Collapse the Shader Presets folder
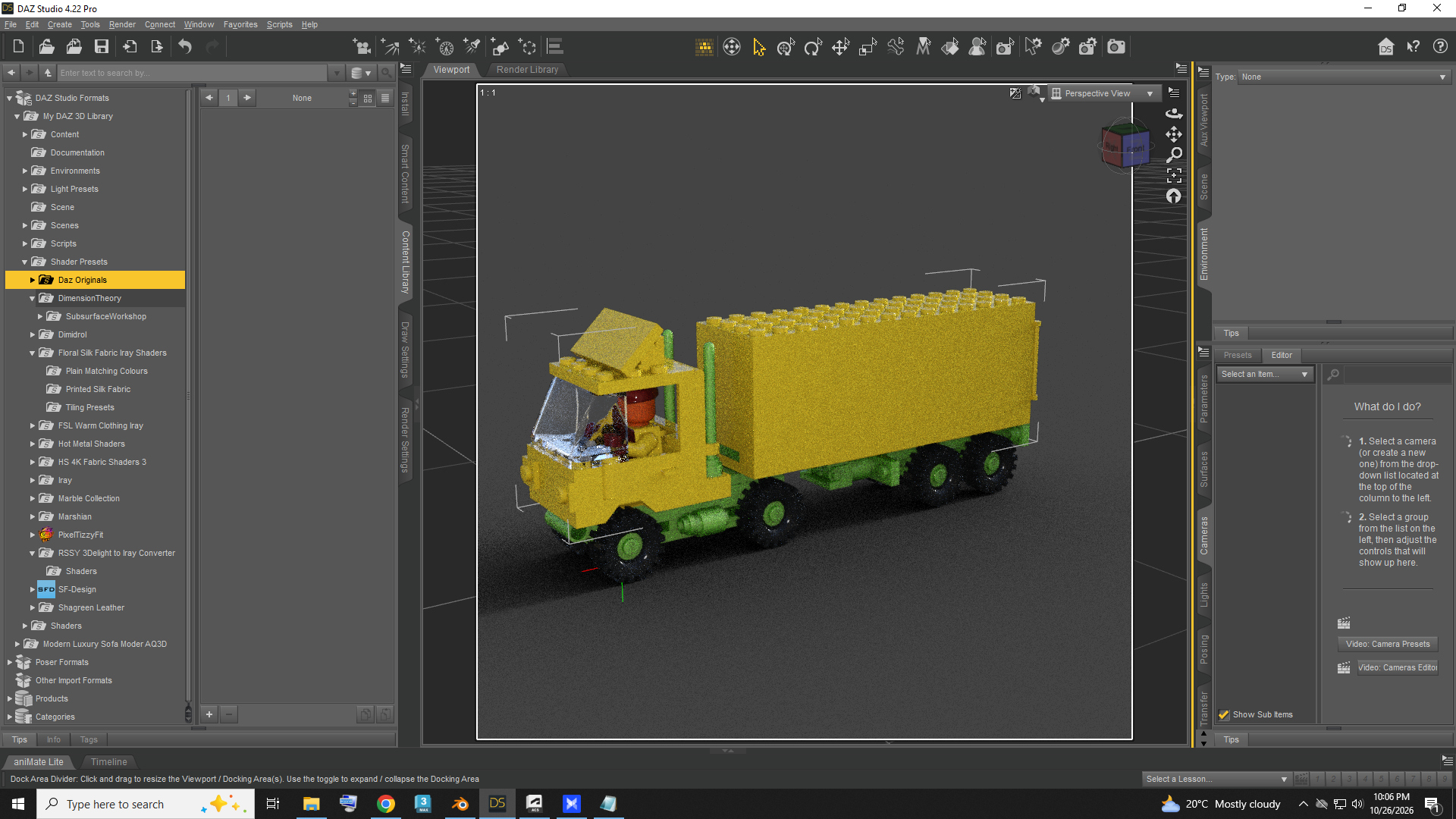1456x819 pixels. click(24, 262)
